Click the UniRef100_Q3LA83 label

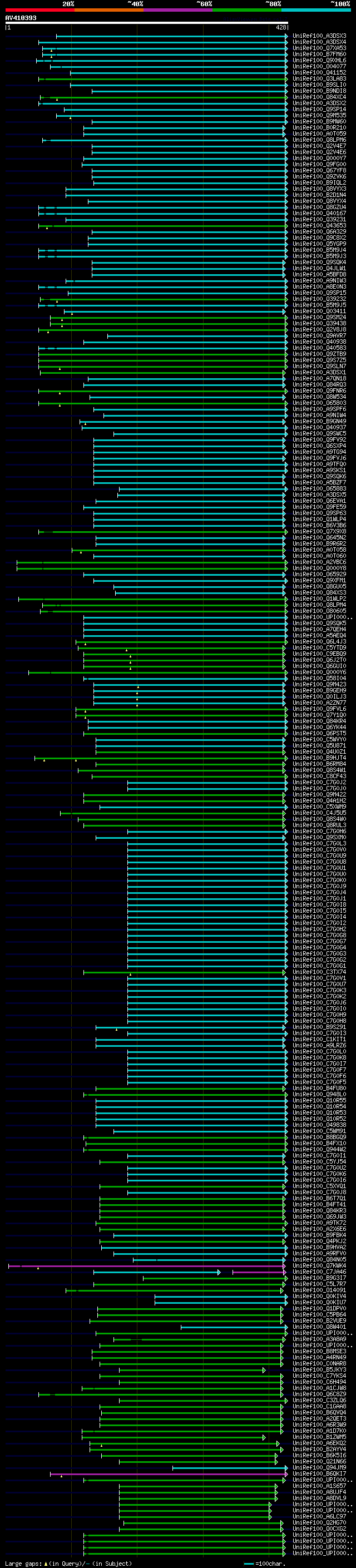[319, 78]
